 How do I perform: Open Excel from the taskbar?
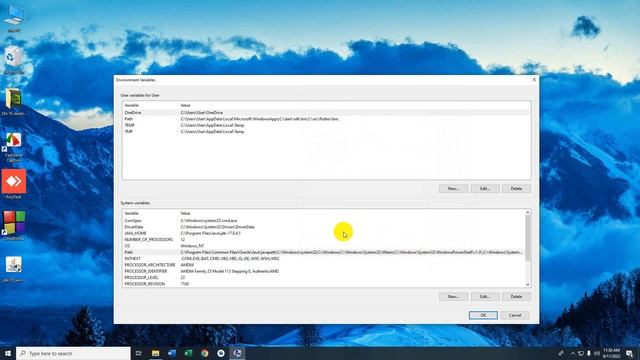click(188, 353)
